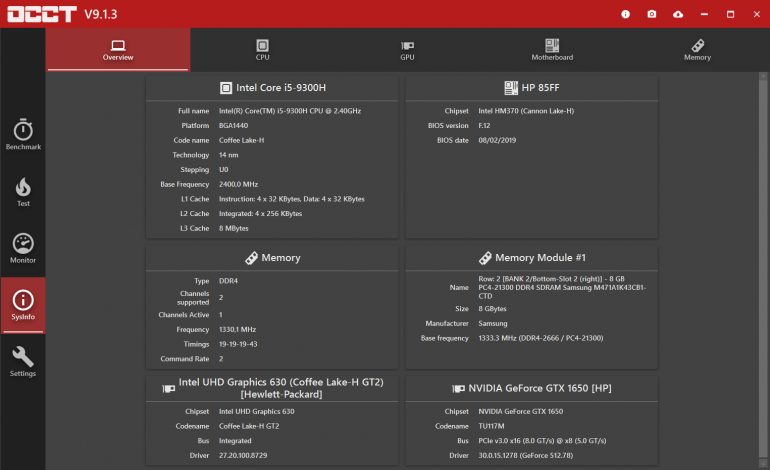This screenshot has height=470, width=770.
Task: Switch to the Motherboard tab
Action: [x=552, y=50]
